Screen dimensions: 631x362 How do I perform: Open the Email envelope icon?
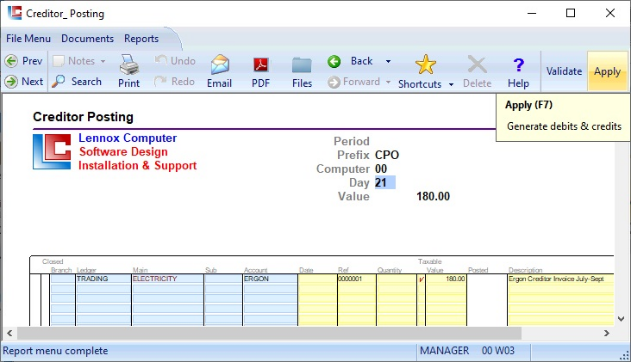click(220, 64)
